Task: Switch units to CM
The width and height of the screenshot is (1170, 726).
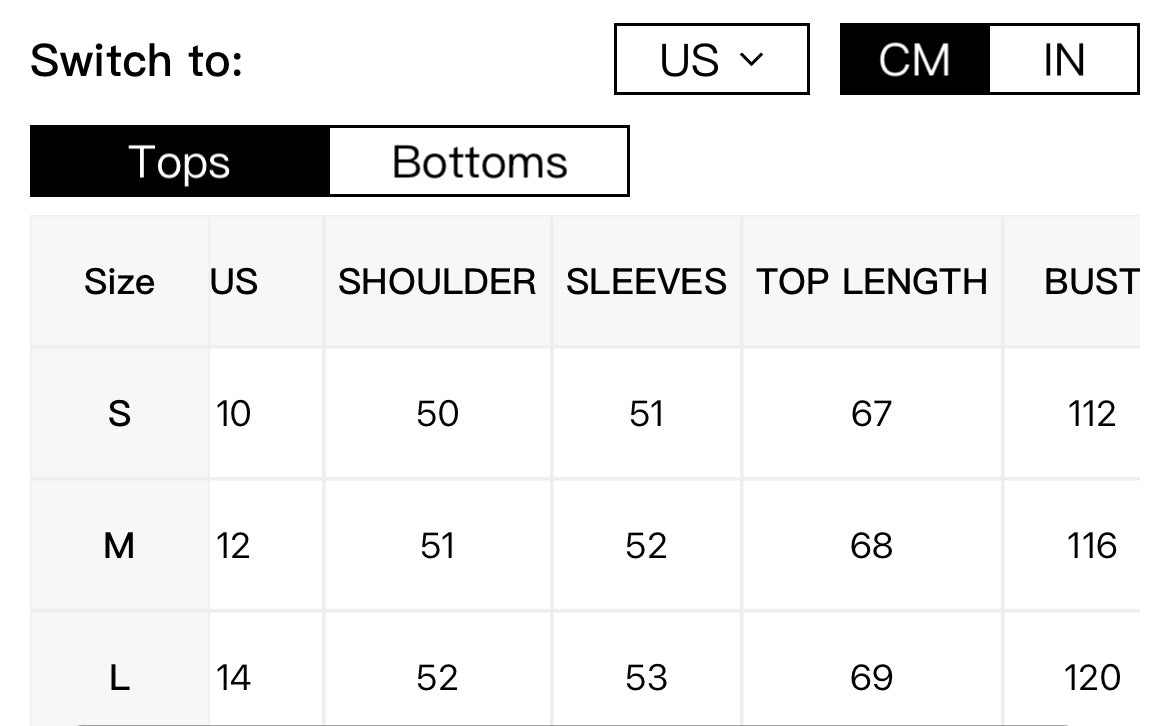Action: [x=915, y=59]
